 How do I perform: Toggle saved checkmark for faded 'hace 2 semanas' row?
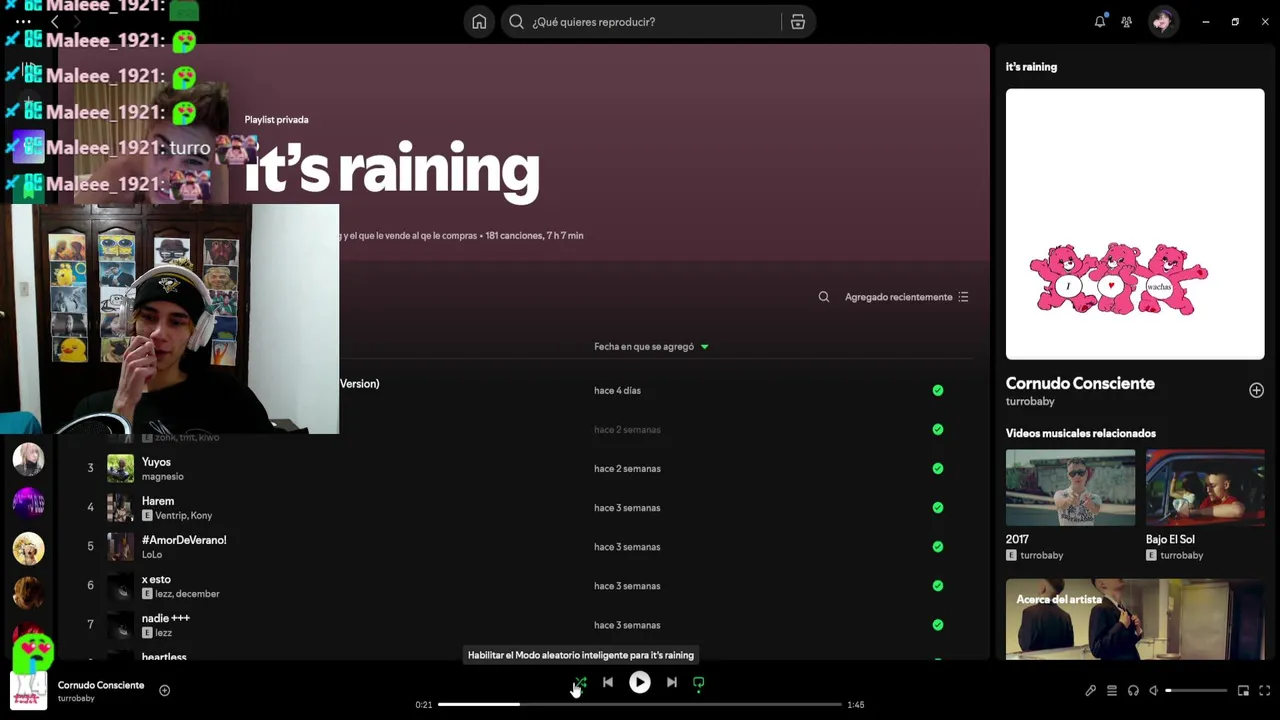pyautogui.click(x=938, y=429)
